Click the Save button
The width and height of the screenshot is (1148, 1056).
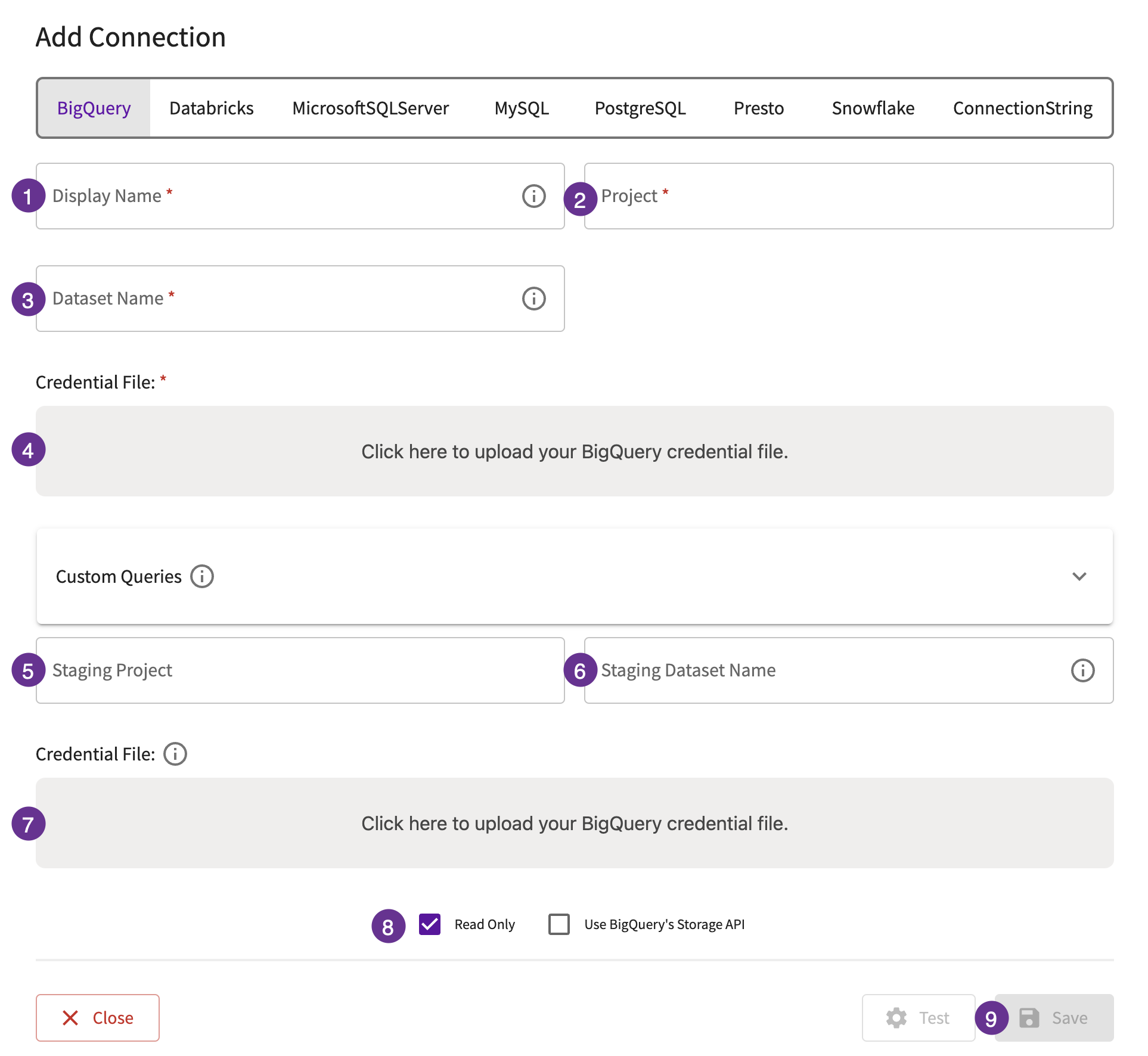pyautogui.click(x=1054, y=1018)
